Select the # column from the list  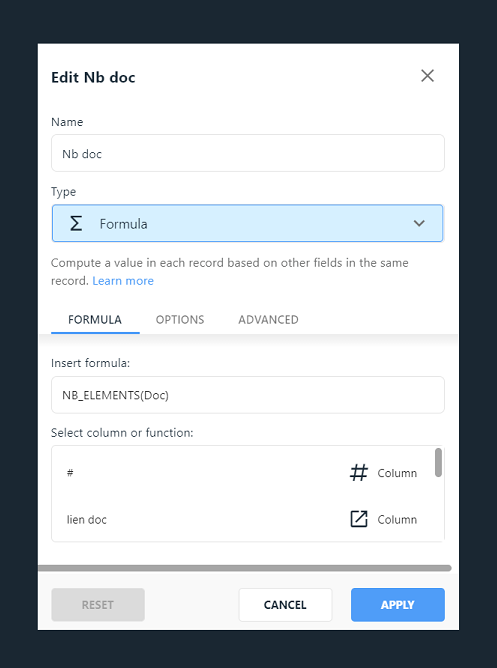coord(242,473)
